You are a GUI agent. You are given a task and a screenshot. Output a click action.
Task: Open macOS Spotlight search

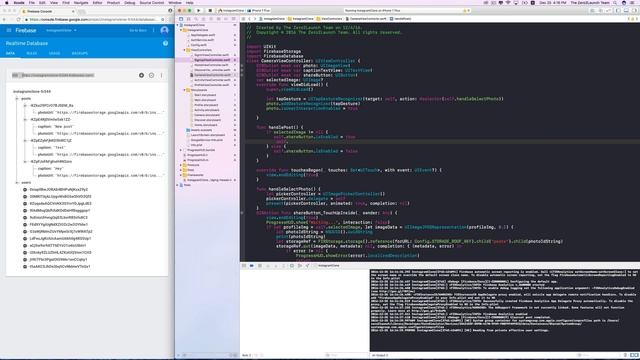(615, 2)
